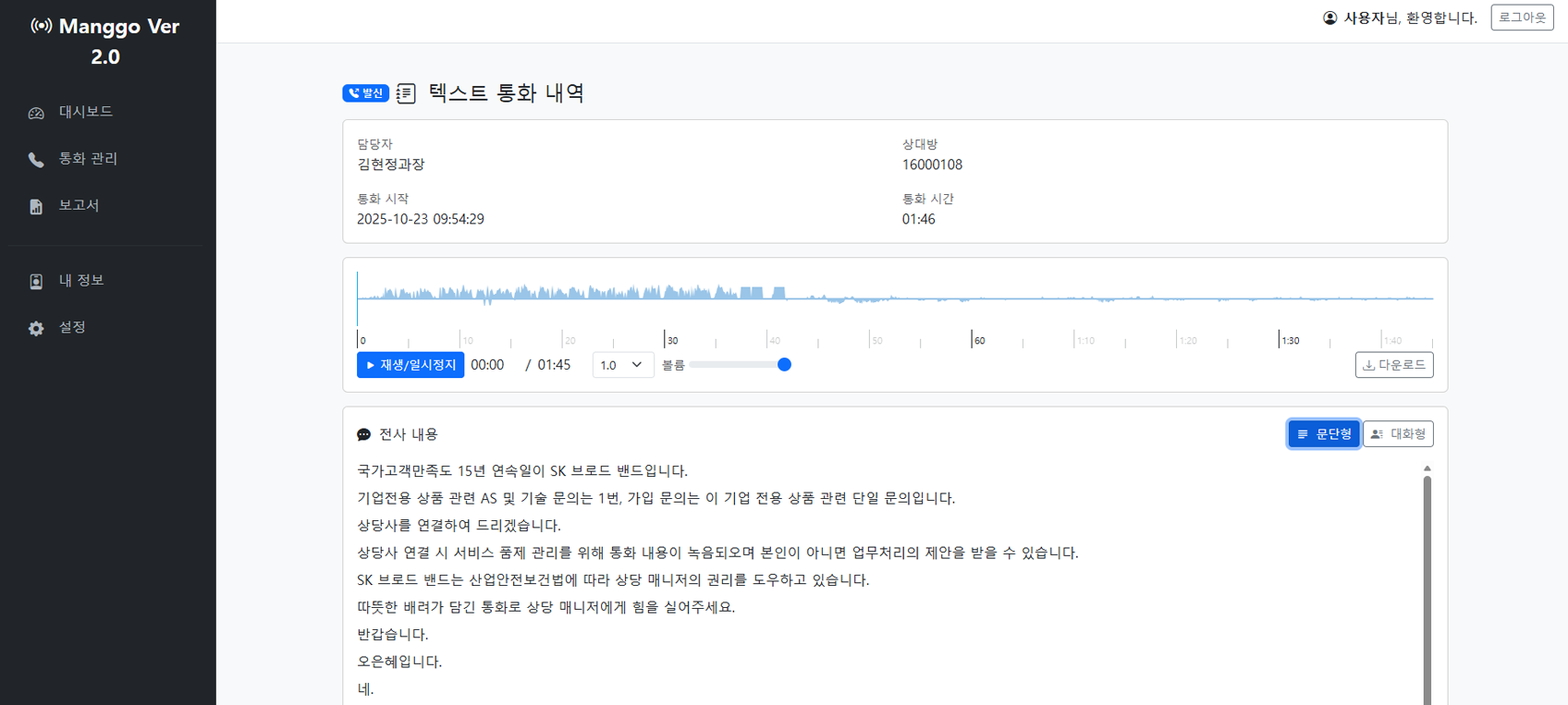
Task: Click the call duration 01:46
Action: click(918, 219)
